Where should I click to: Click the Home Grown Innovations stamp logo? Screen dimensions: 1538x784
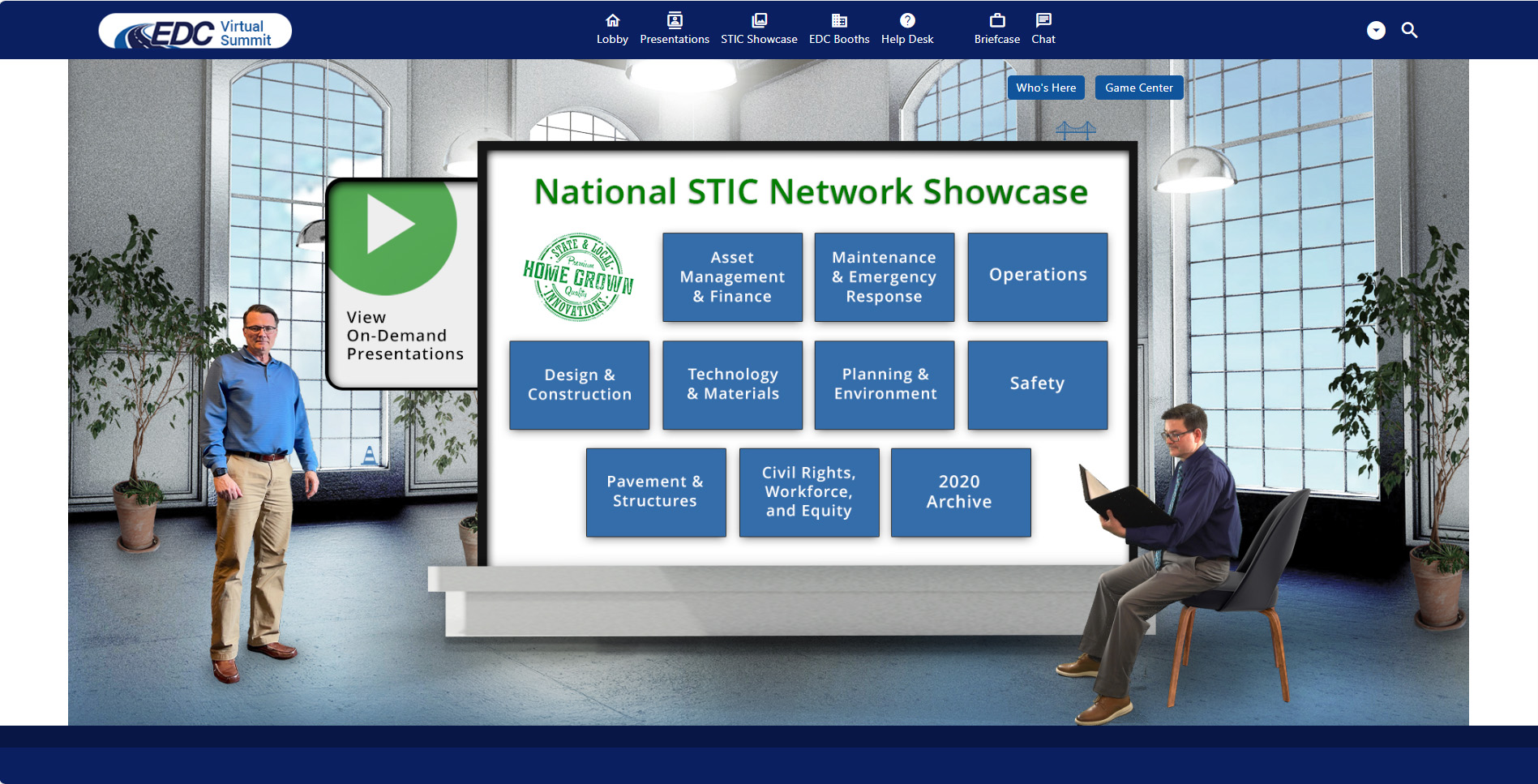(x=578, y=277)
